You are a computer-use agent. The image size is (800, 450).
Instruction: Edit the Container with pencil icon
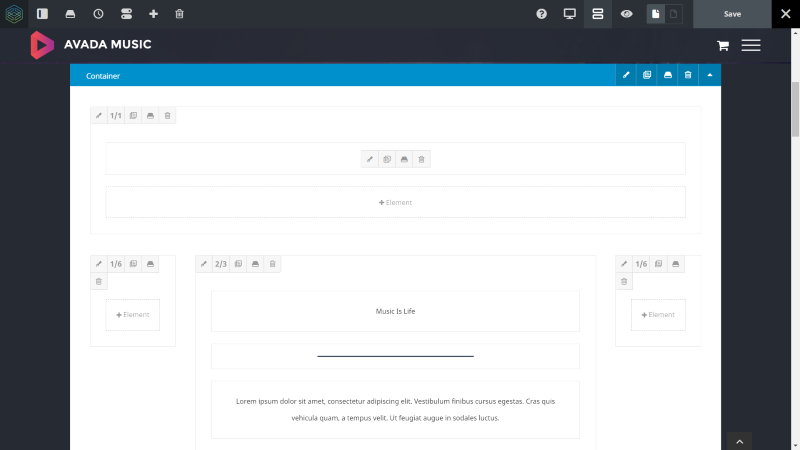coord(626,75)
